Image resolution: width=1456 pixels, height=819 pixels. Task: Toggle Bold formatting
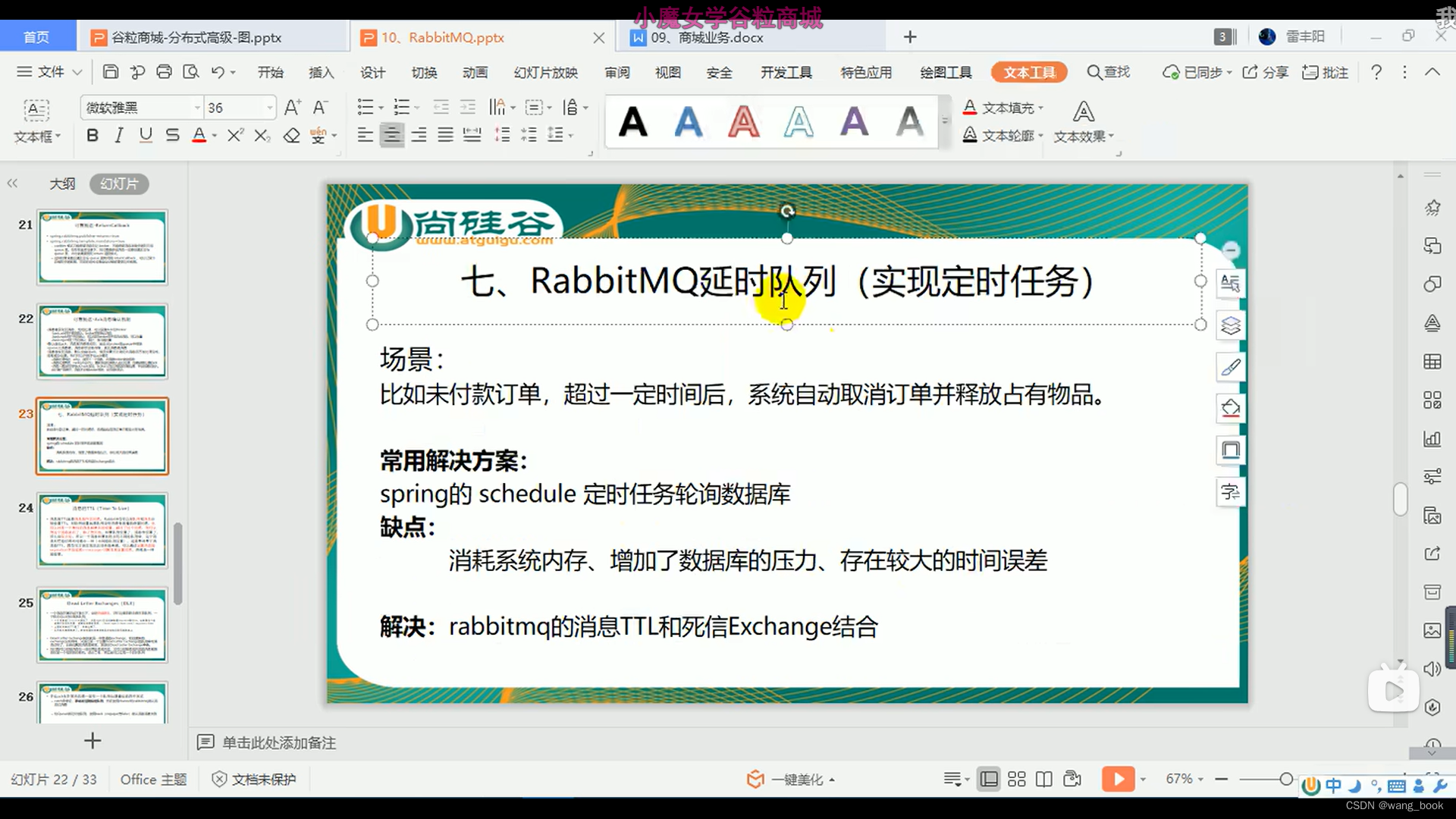[x=93, y=136]
